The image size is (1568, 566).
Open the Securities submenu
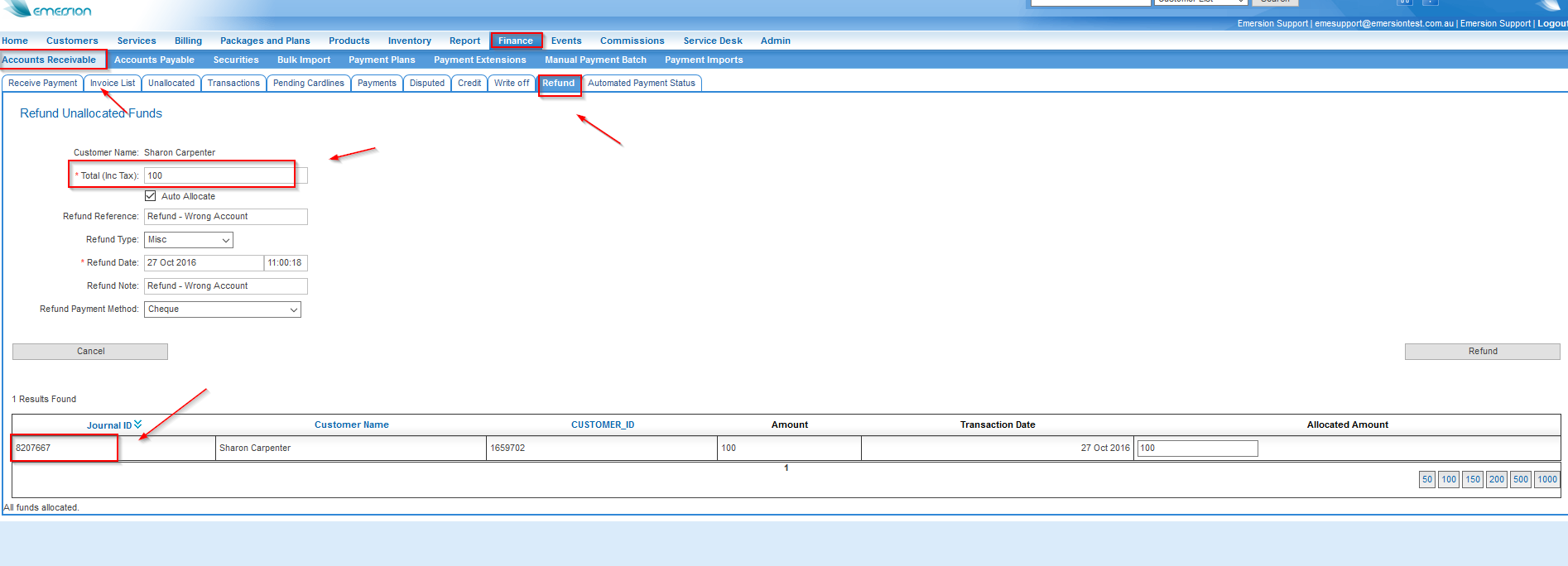point(236,60)
